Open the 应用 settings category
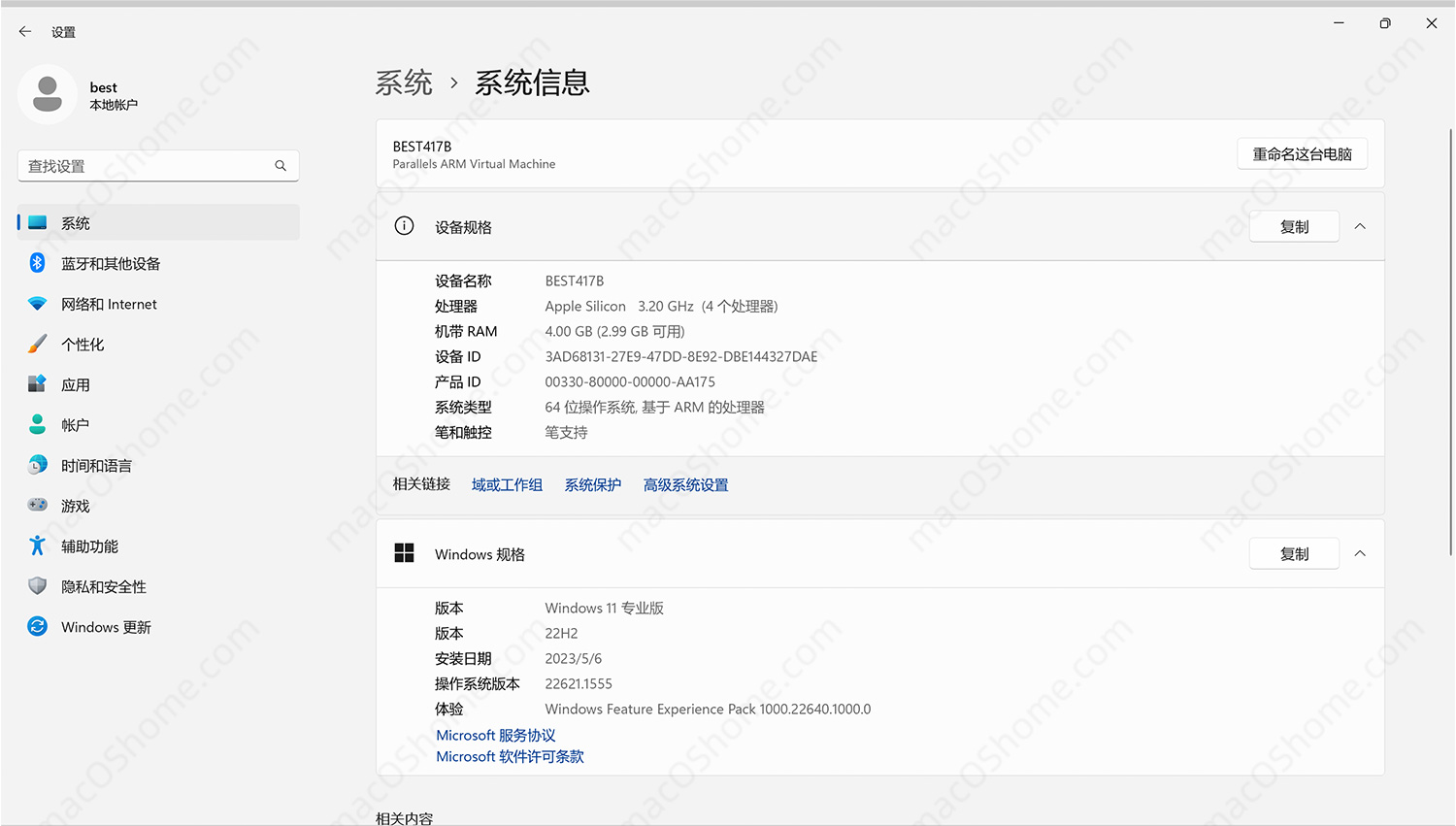The height and width of the screenshot is (826, 1456). pos(158,384)
